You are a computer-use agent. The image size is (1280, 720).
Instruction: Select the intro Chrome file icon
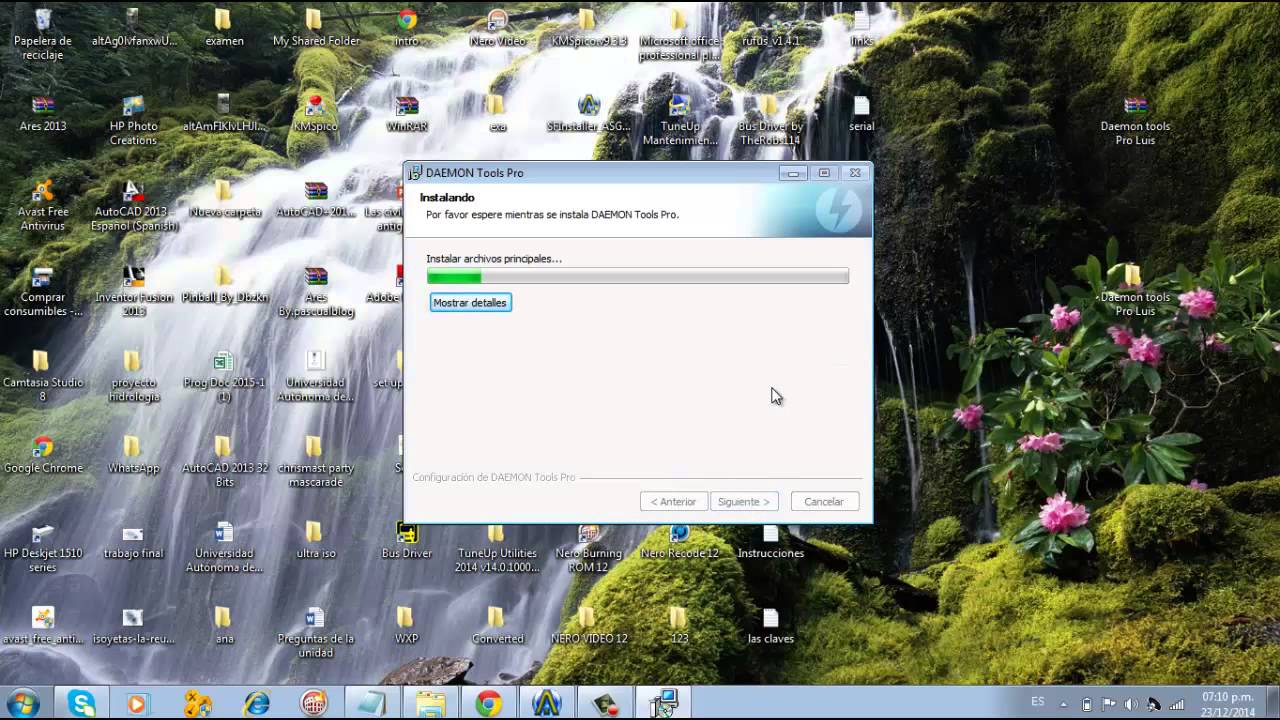coord(407,28)
